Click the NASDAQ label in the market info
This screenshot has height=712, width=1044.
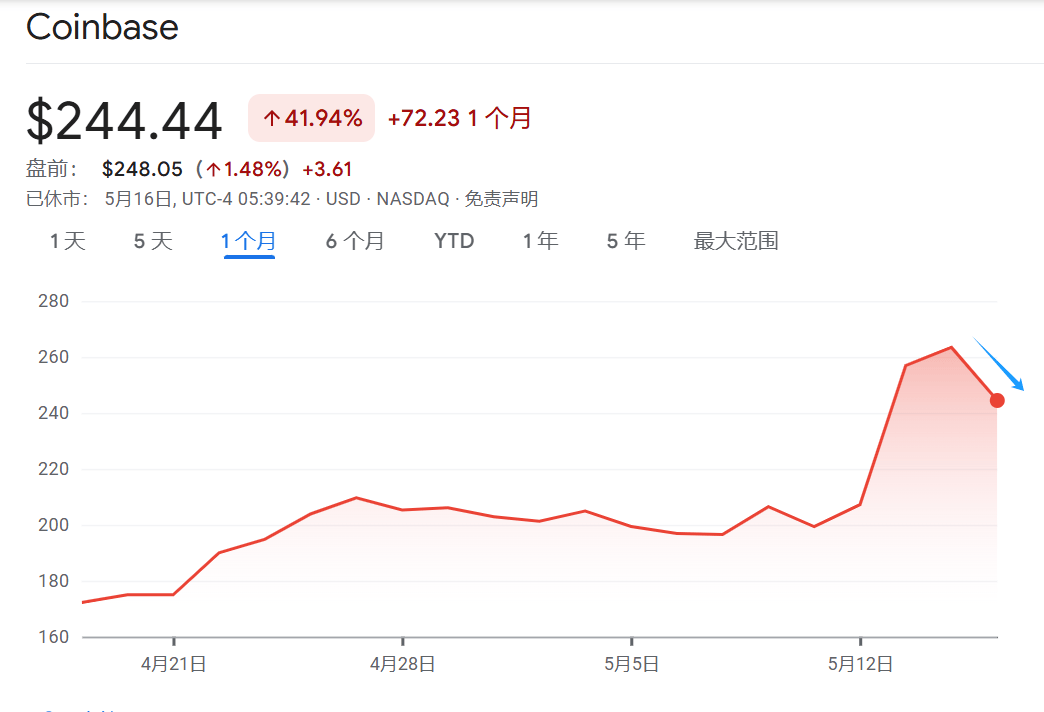pos(413,198)
